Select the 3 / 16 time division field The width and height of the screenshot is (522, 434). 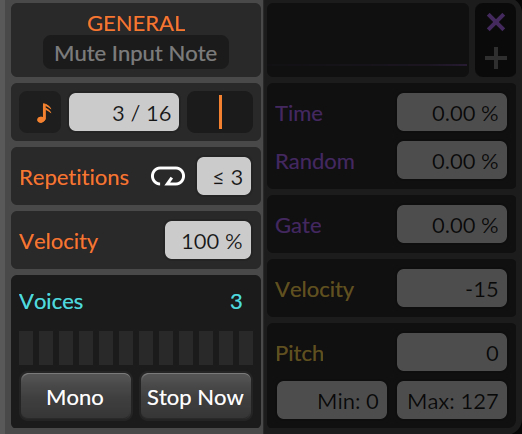point(124,112)
